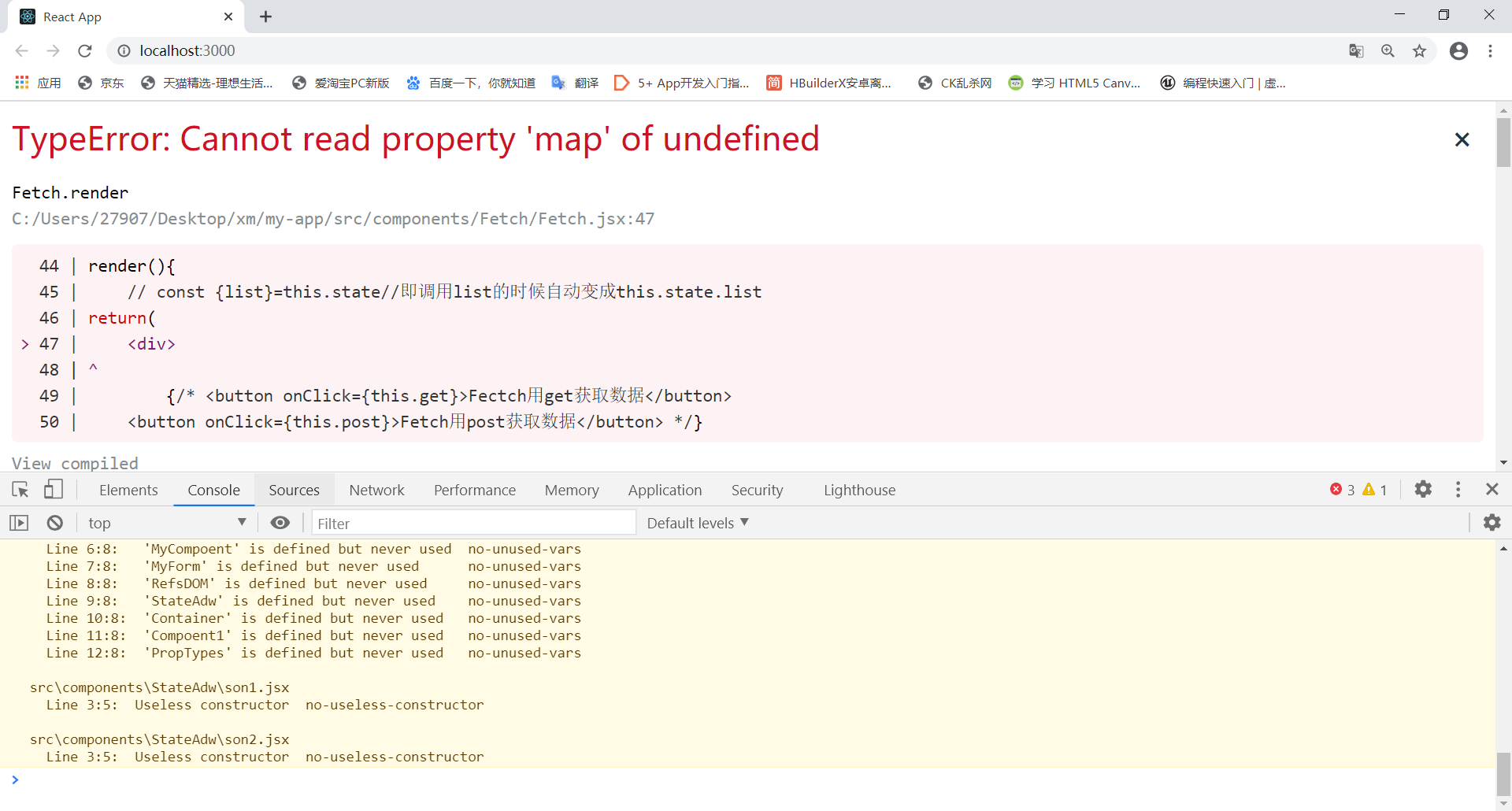Switch to the Sources tab
Screen dimensions: 1512x811
(x=294, y=490)
